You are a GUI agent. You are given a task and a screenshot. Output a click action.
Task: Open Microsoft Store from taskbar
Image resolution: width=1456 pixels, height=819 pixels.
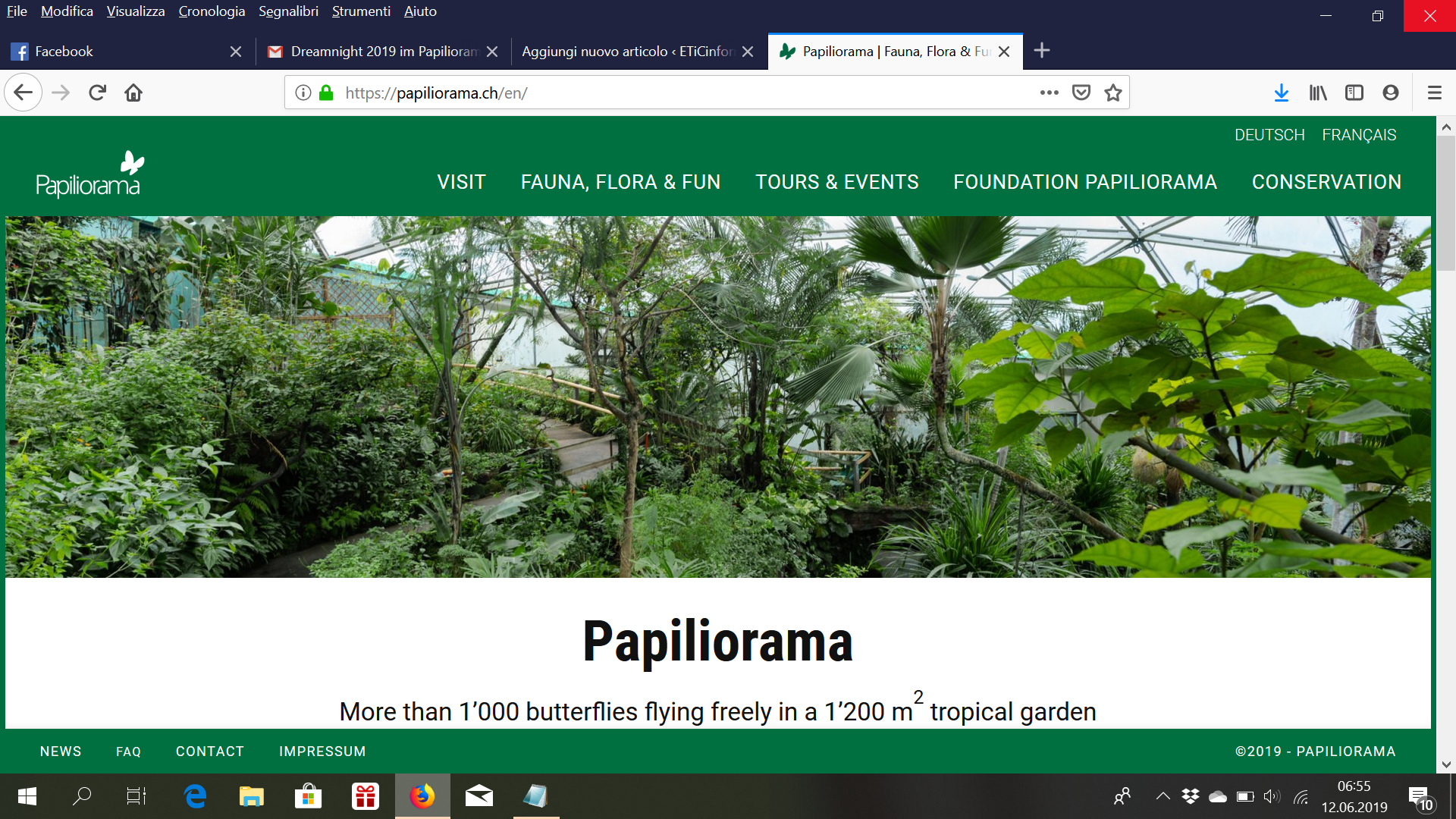coord(308,796)
